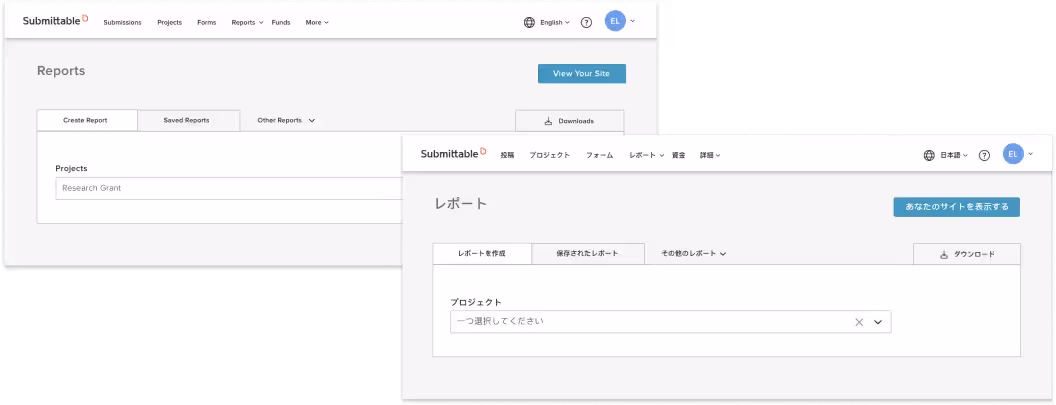Select the Create Report tab
The image size is (1056, 405).
pyautogui.click(x=87, y=121)
